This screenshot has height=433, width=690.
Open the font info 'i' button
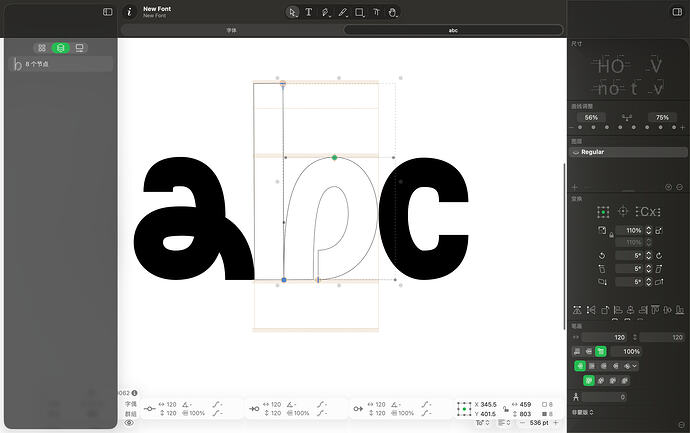pos(129,12)
